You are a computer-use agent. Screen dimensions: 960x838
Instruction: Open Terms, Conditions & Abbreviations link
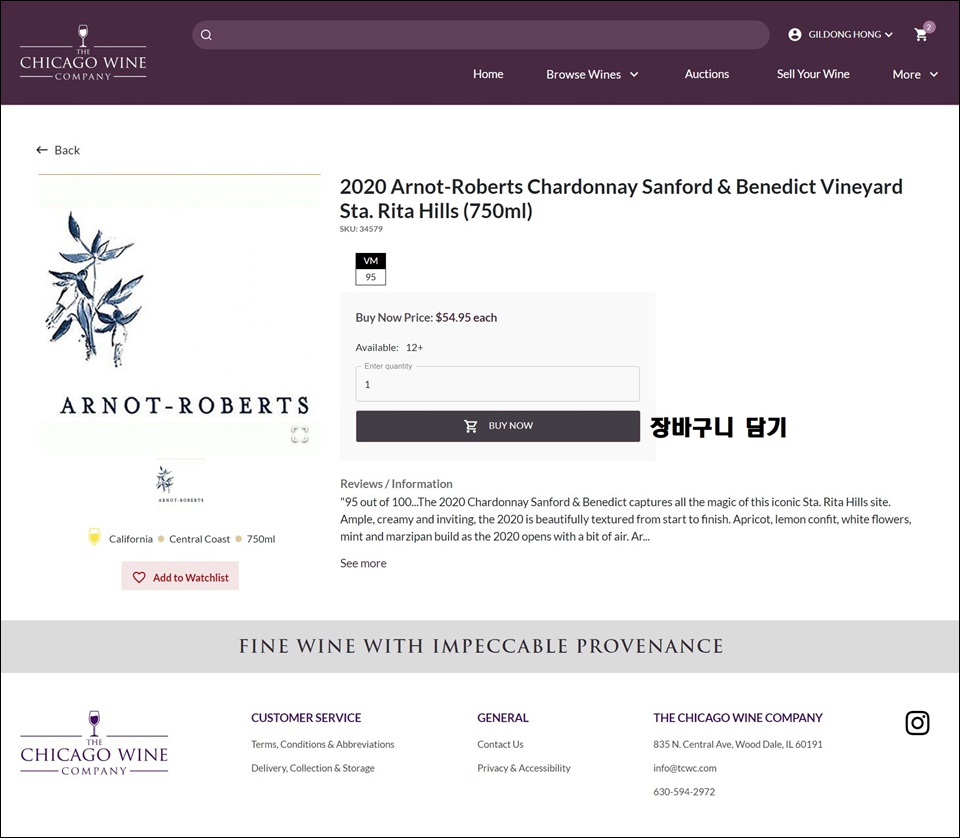[x=323, y=744]
